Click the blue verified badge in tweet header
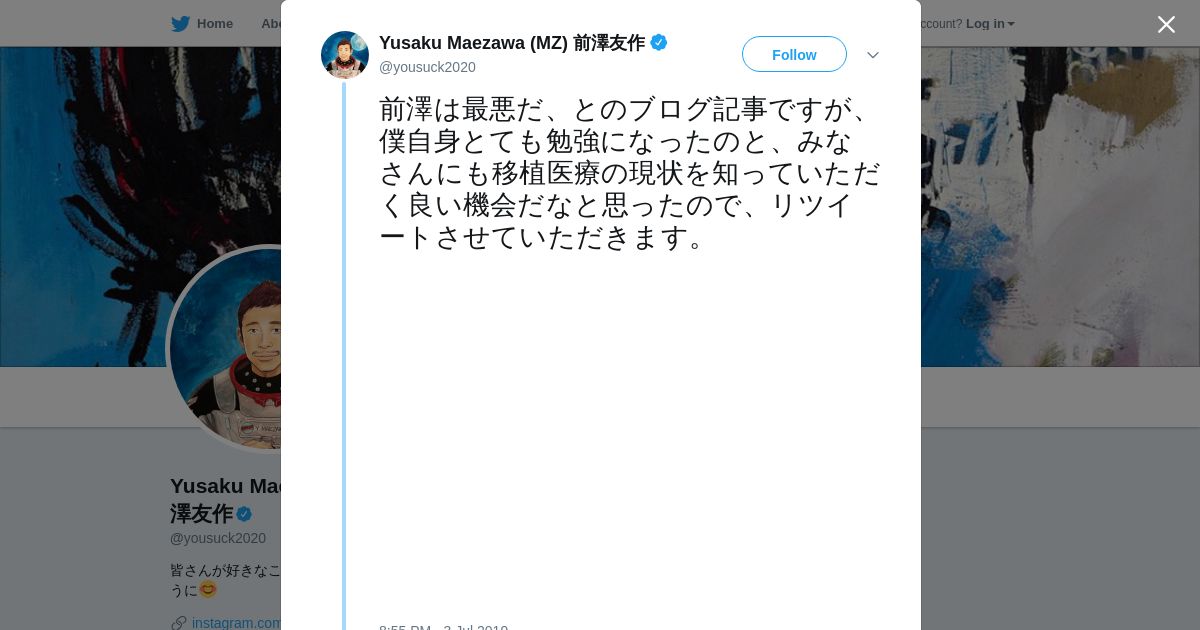Viewport: 1200px width, 630px height. click(x=659, y=42)
